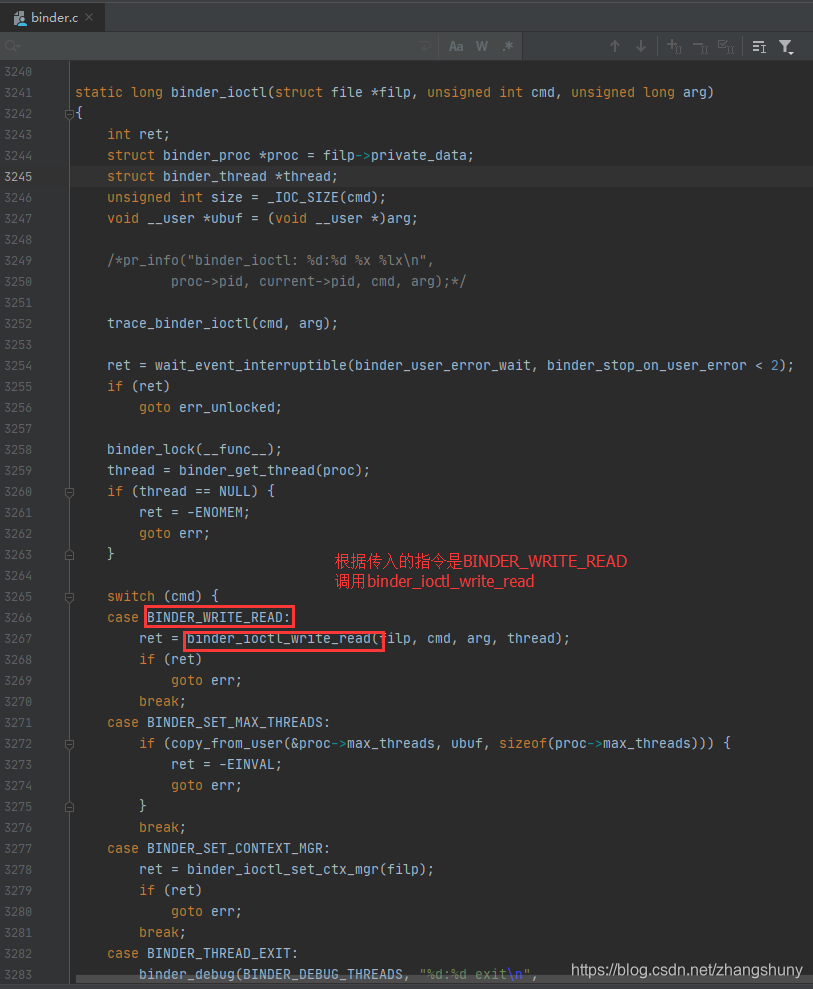Collapse the copy_from_user if block at line 3272
Image resolution: width=813 pixels, height=989 pixels.
coord(69,744)
